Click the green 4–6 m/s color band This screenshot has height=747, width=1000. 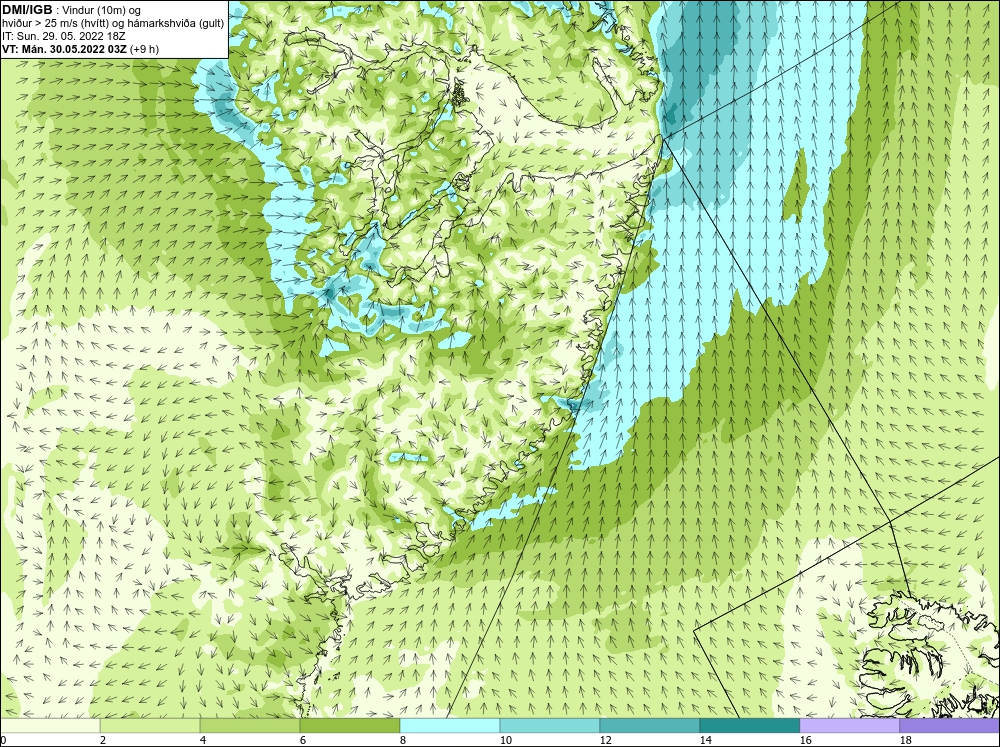[x=250, y=725]
